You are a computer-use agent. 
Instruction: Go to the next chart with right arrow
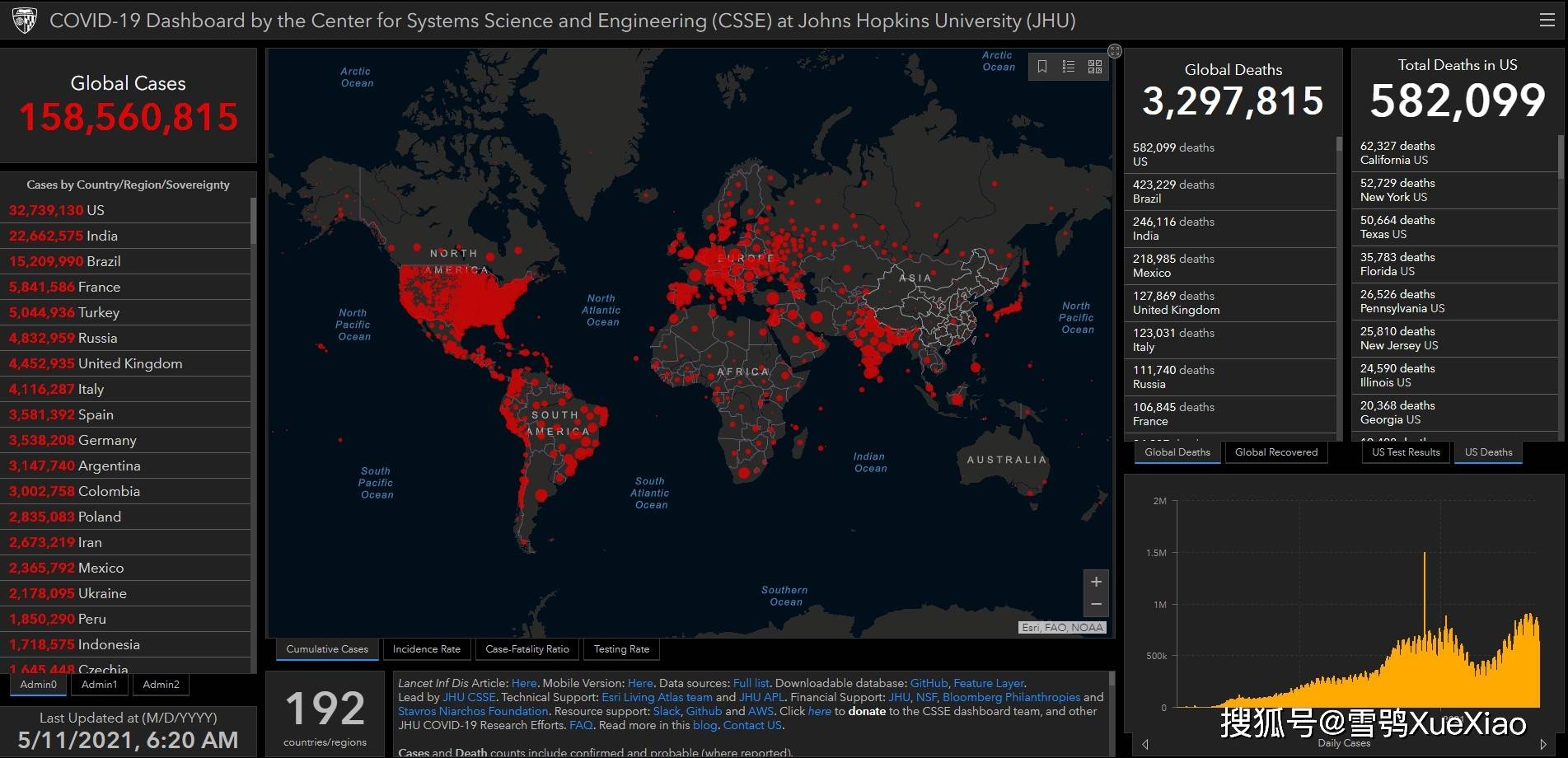click(x=1543, y=744)
